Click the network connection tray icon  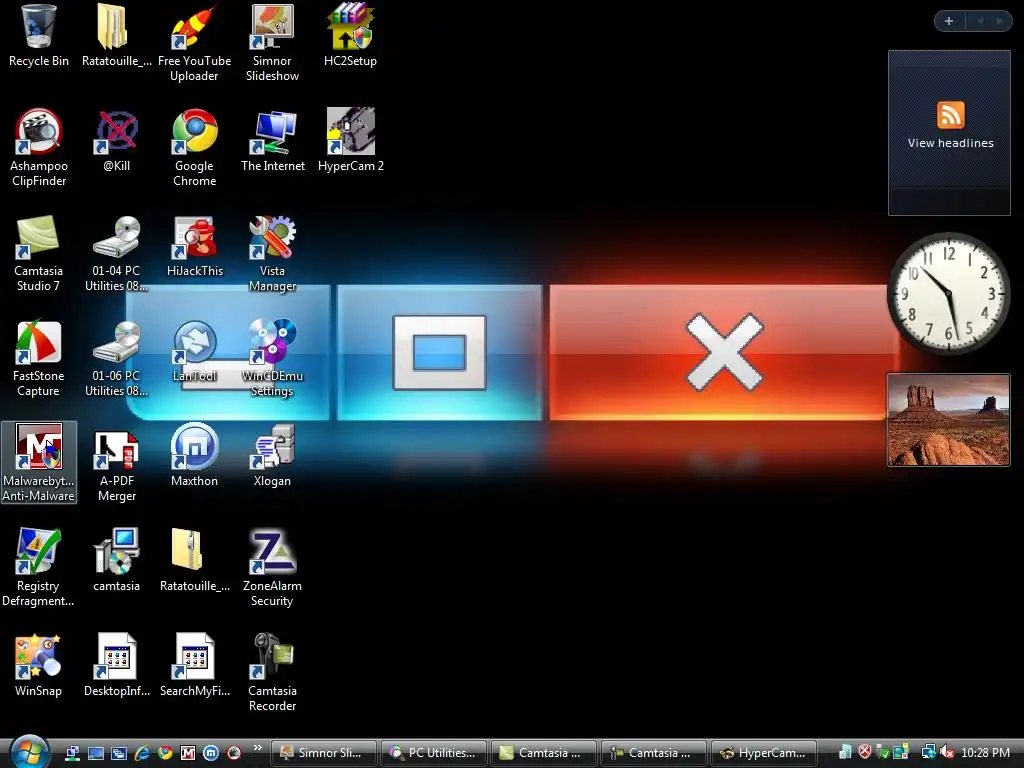(x=928, y=752)
